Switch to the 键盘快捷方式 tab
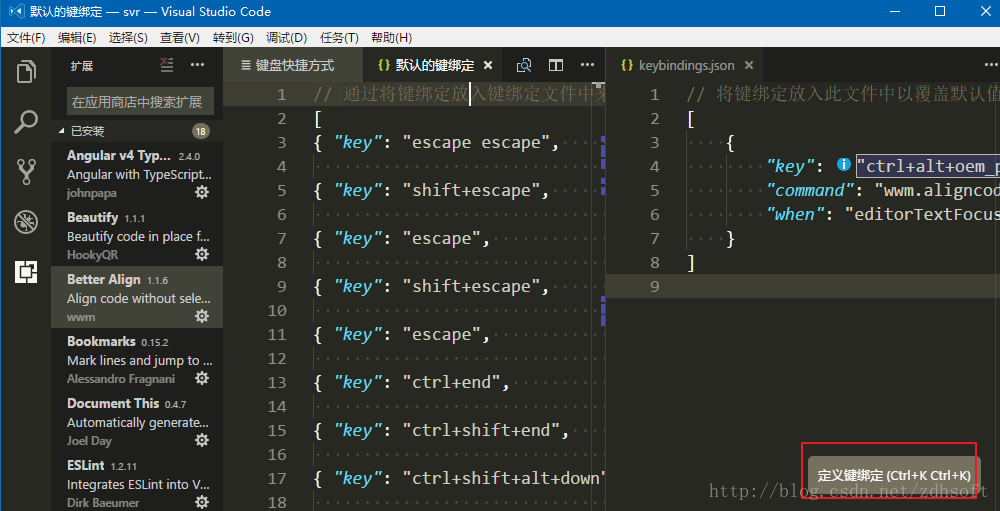Screen dimensions: 1000x511 [286, 66]
